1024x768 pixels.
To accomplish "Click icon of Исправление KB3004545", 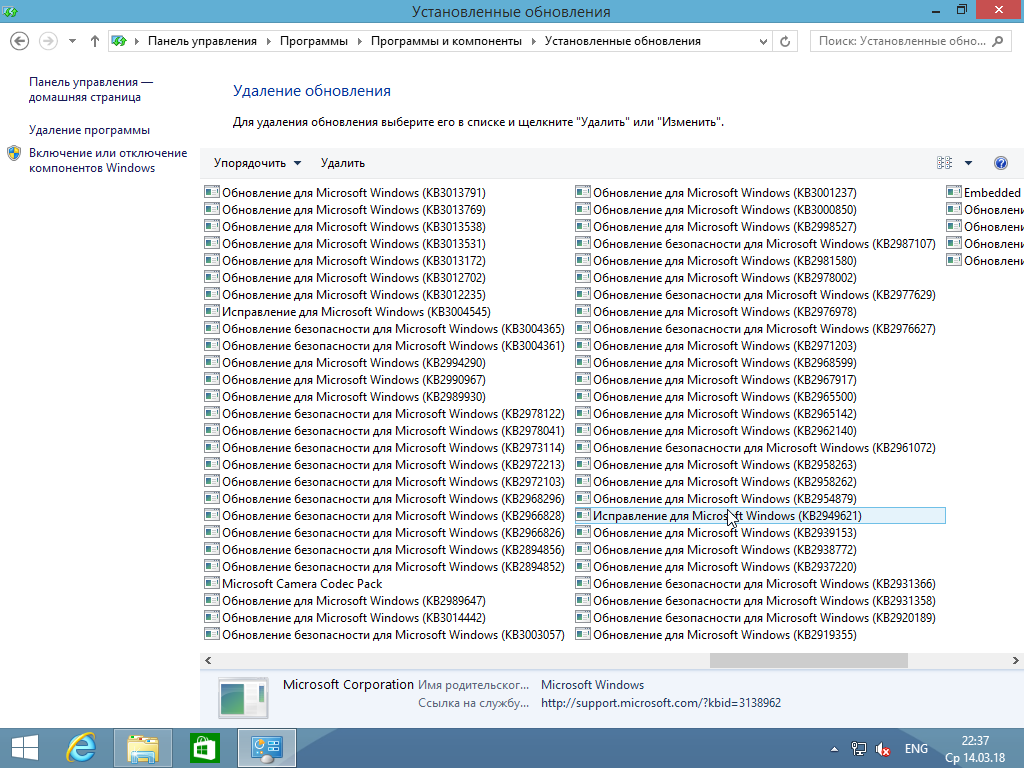I will click(x=212, y=311).
